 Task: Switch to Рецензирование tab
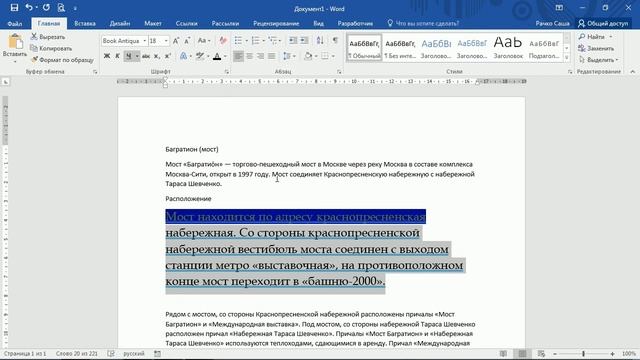click(276, 23)
